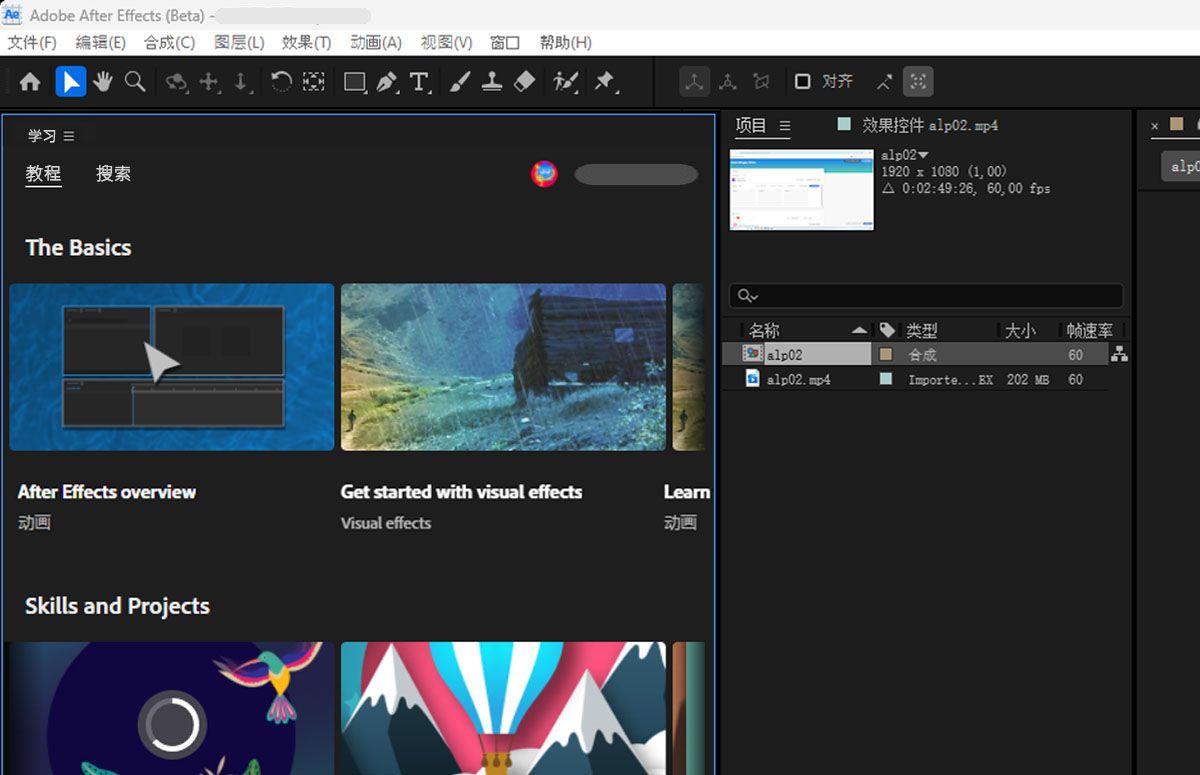Select the Hand tool
The height and width of the screenshot is (775, 1200).
click(x=103, y=82)
